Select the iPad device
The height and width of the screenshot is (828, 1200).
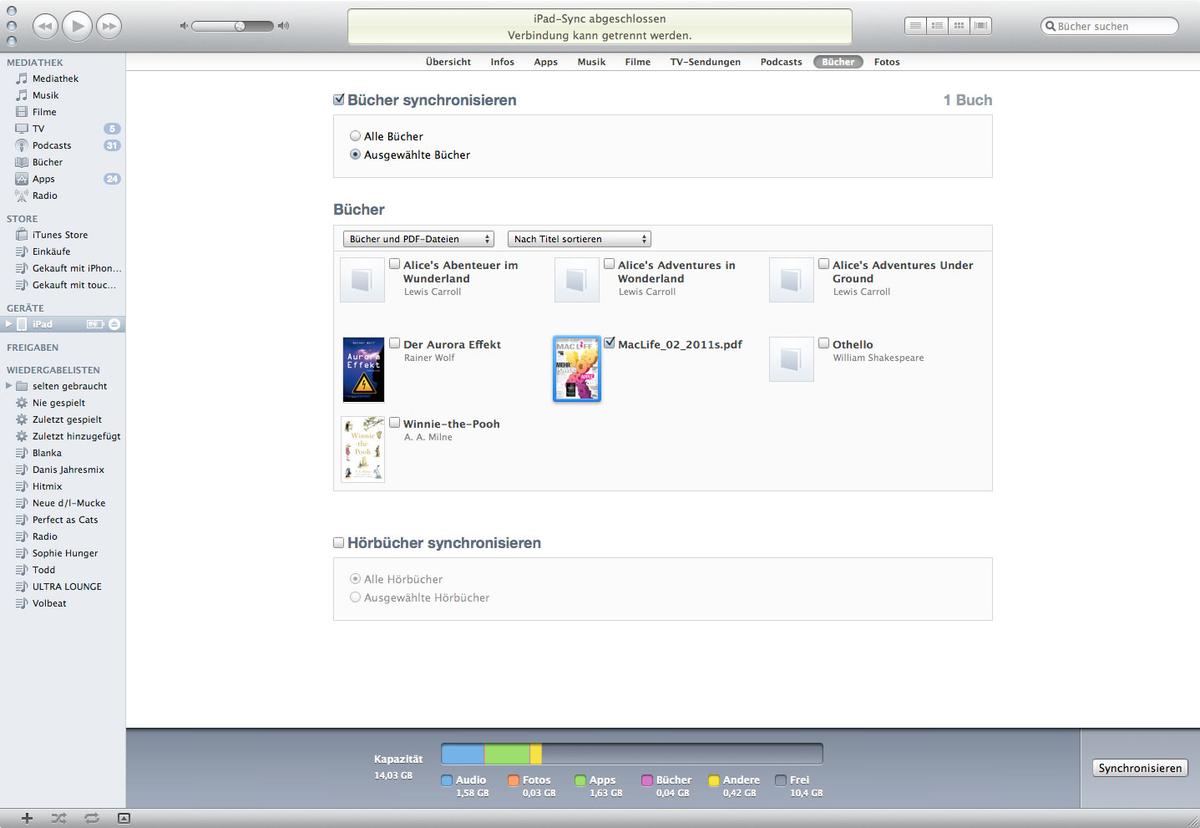click(42, 324)
